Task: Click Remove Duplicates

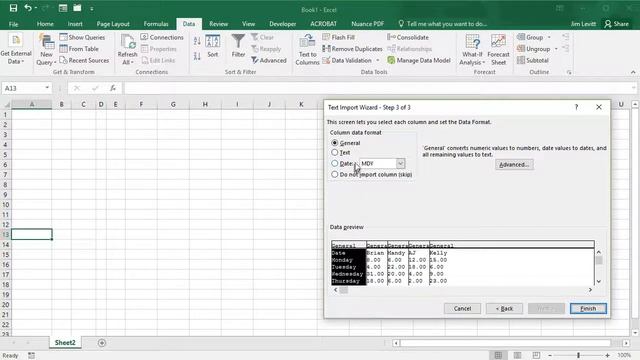Action: [352, 49]
